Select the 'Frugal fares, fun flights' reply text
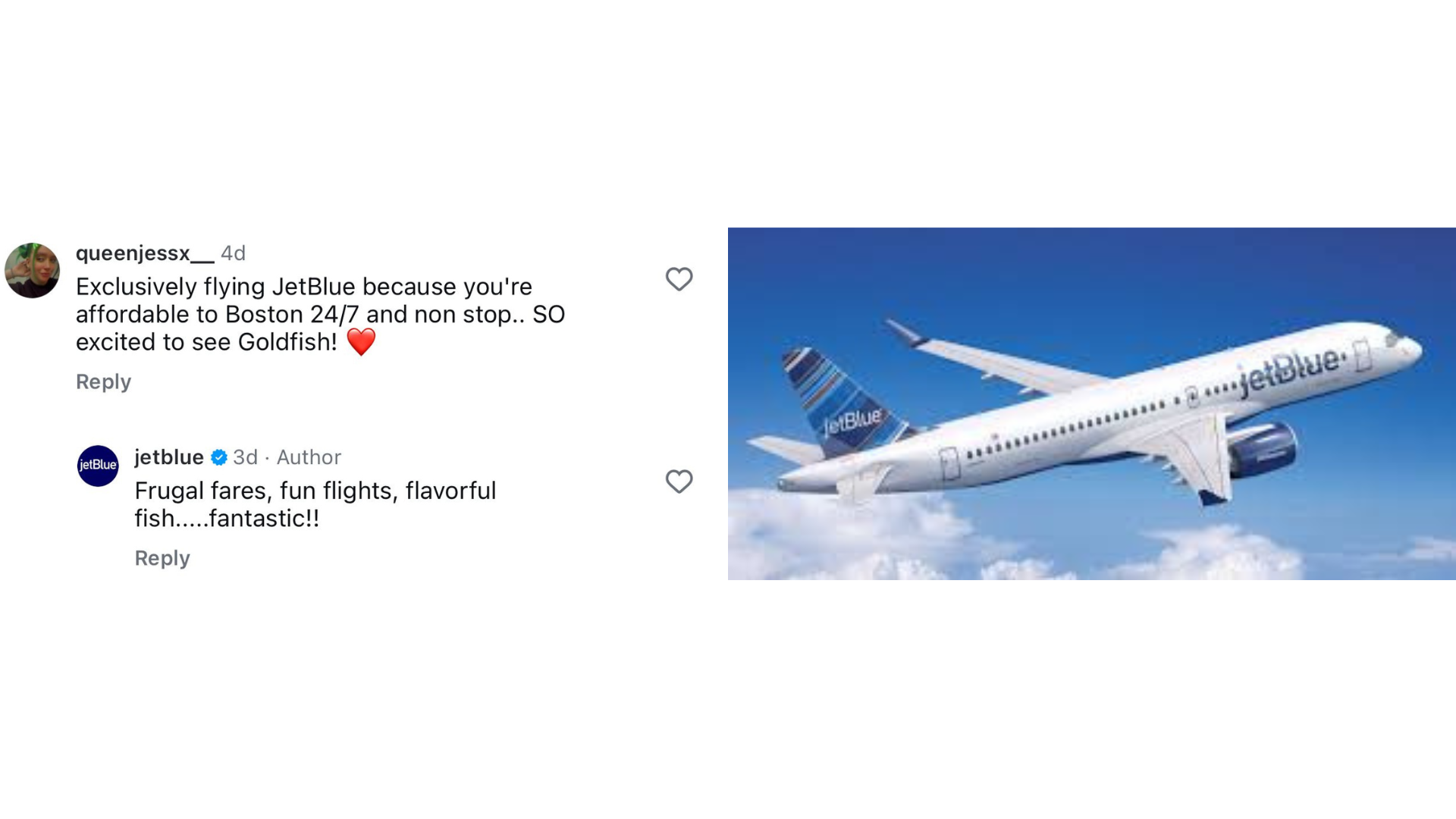 (315, 504)
